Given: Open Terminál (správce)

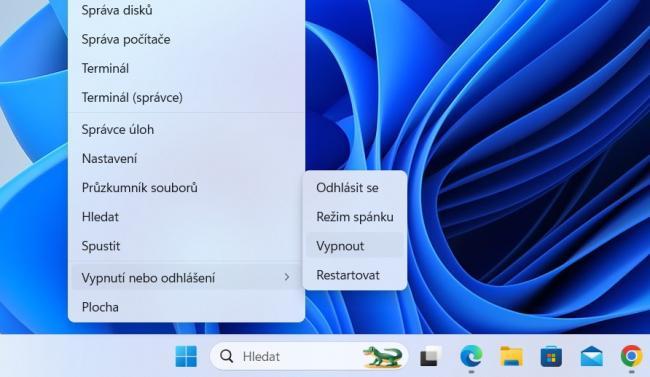Looking at the screenshot, I should [187, 97].
